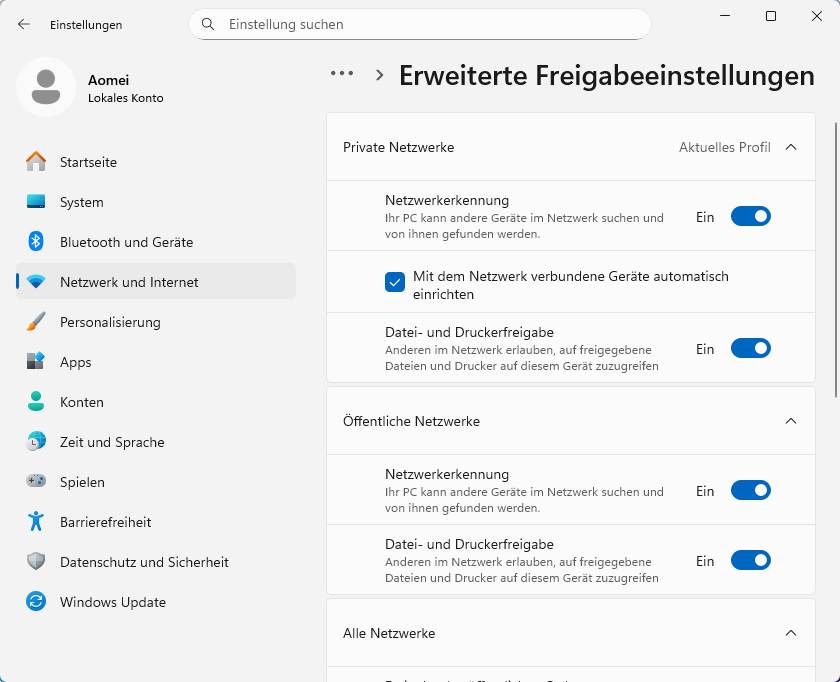Select the Personalisierung paintbrush icon
840x682 pixels.
(36, 322)
